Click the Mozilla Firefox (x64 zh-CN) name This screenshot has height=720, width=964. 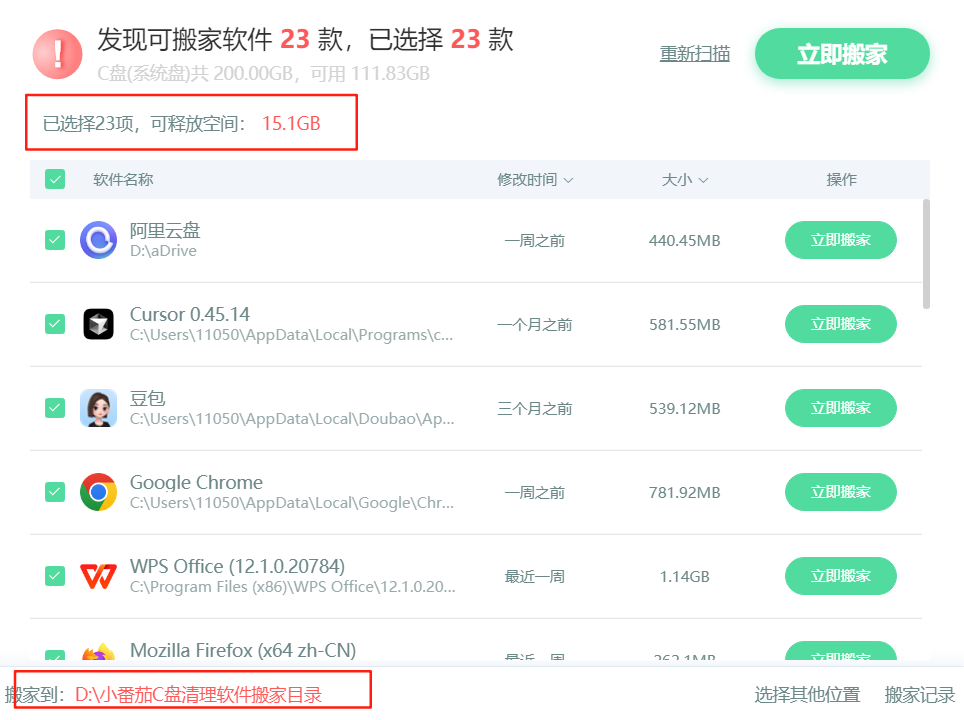click(243, 650)
